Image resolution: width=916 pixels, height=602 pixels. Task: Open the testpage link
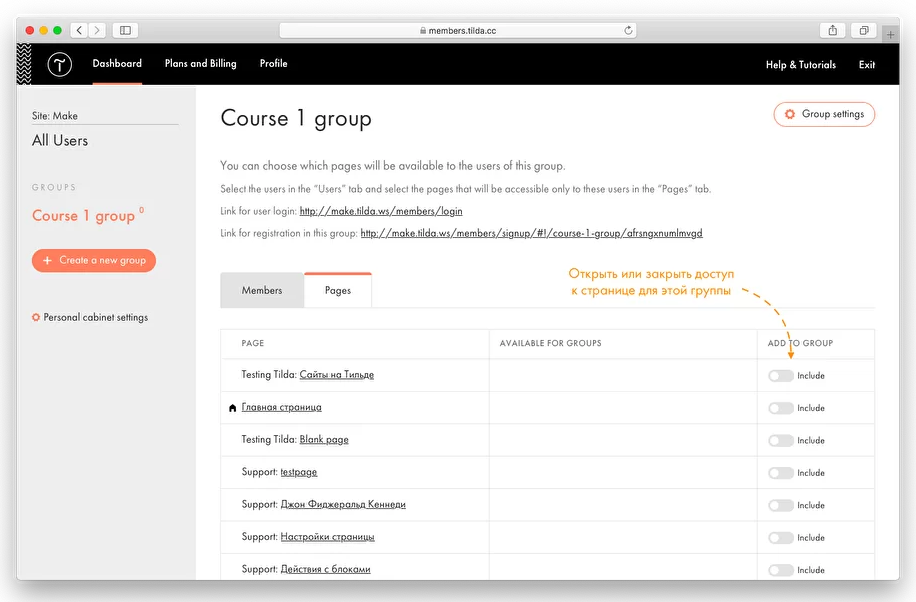click(x=299, y=472)
